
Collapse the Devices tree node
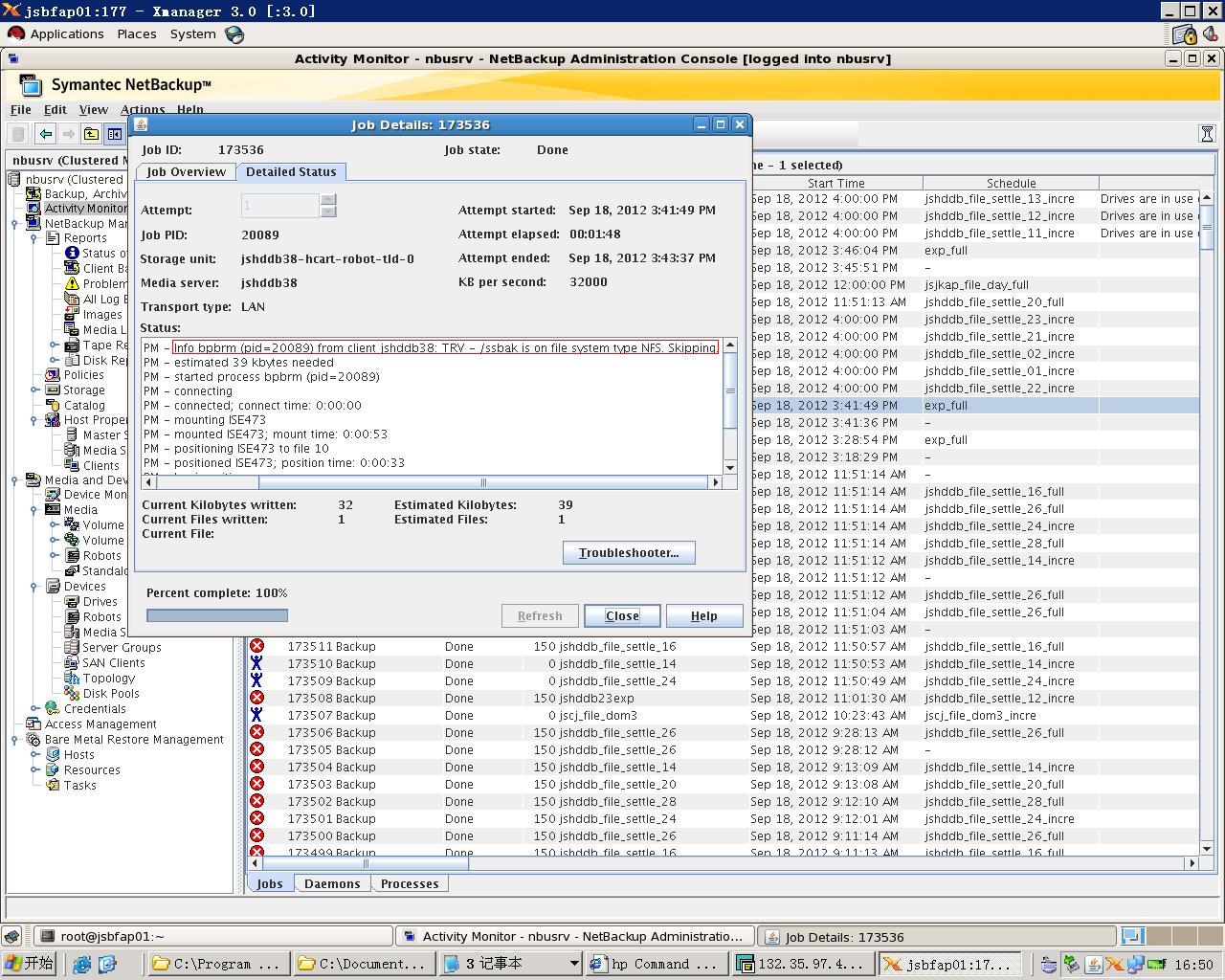34,586
